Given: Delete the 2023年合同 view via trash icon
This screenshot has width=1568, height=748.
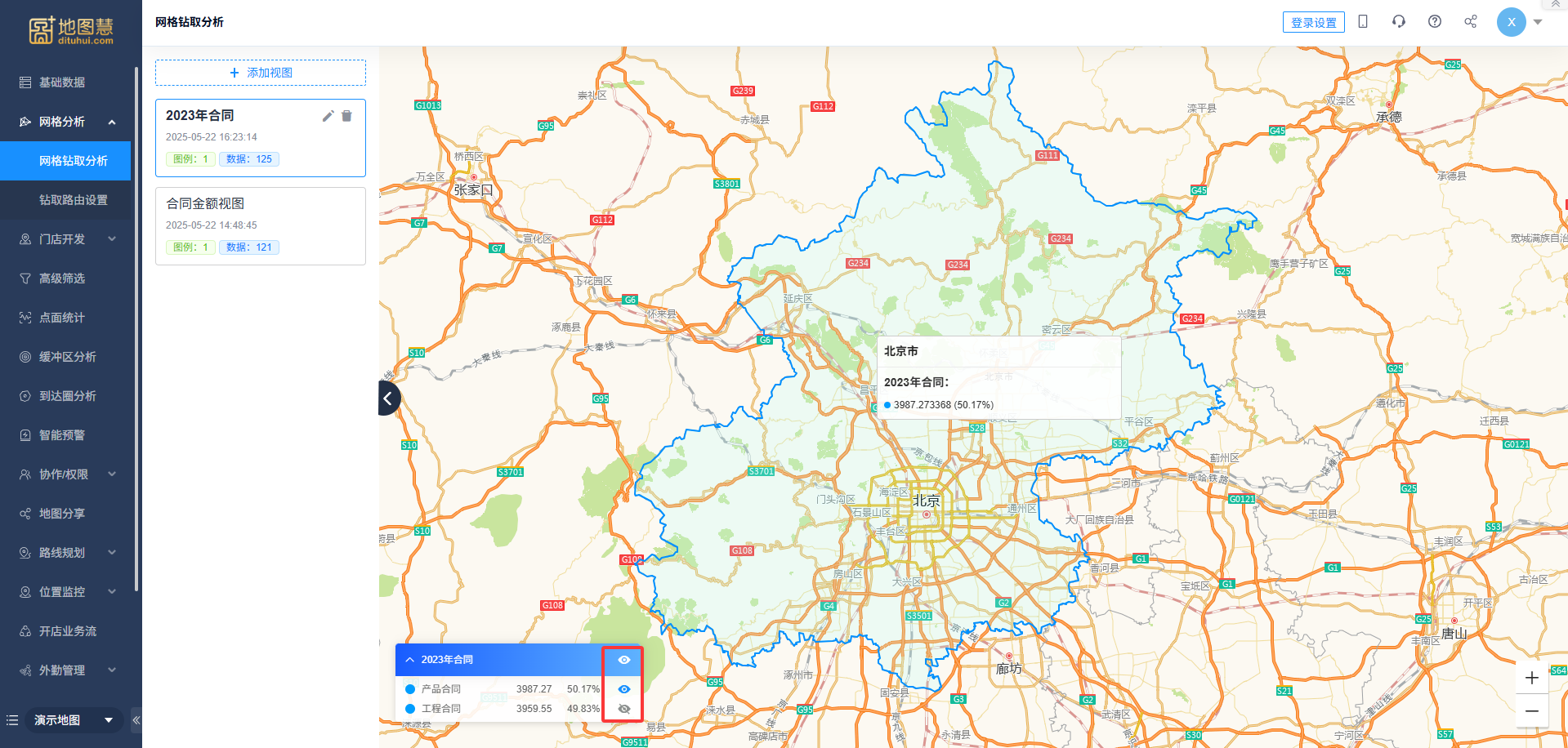Looking at the screenshot, I should click(346, 116).
